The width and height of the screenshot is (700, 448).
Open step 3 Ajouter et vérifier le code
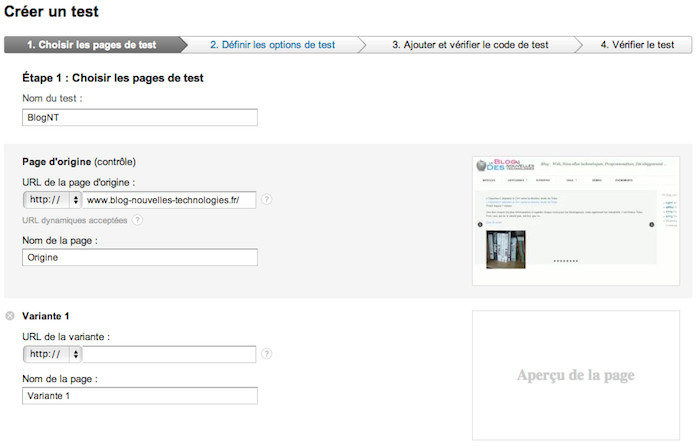469,45
